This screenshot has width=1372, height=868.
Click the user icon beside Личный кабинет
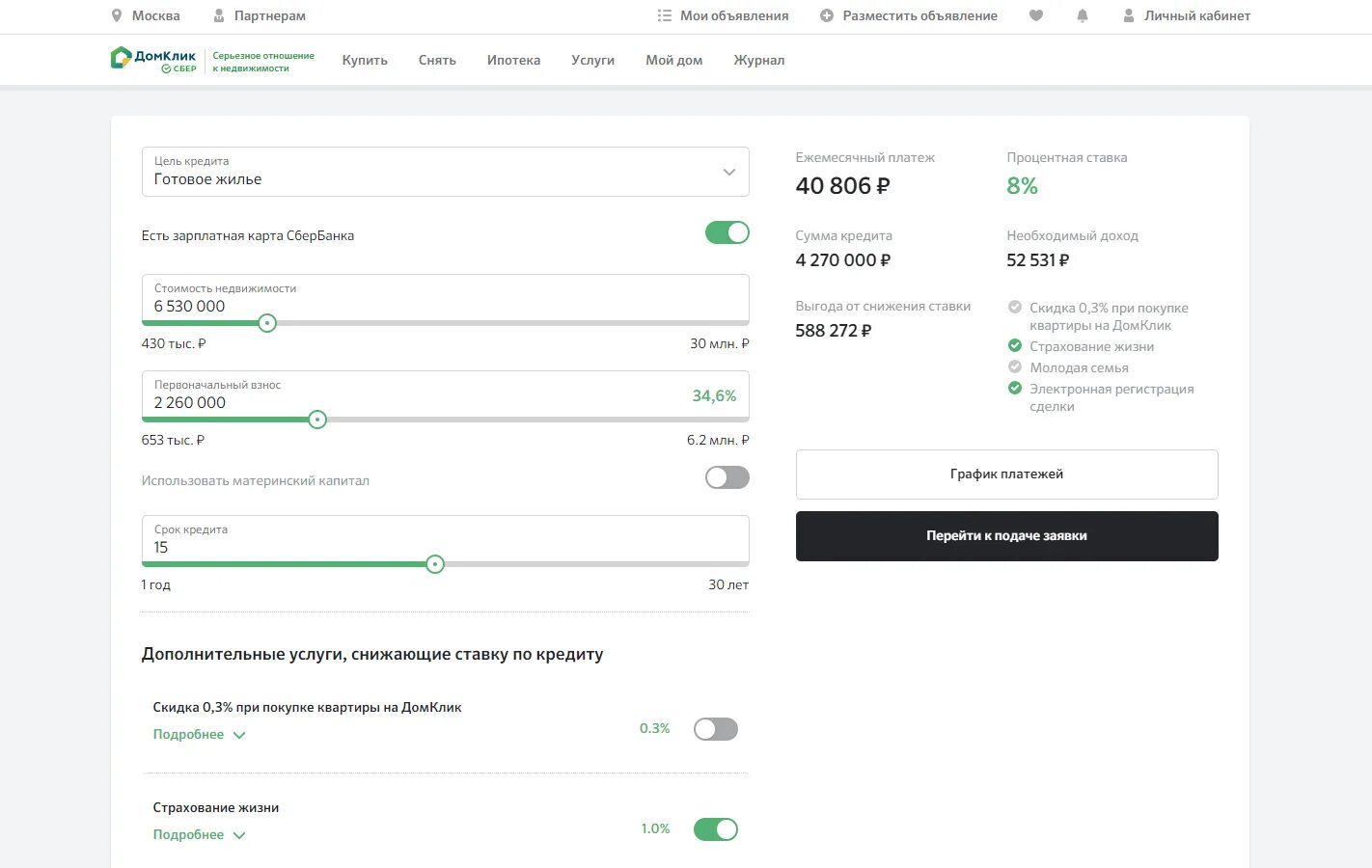click(x=1129, y=15)
